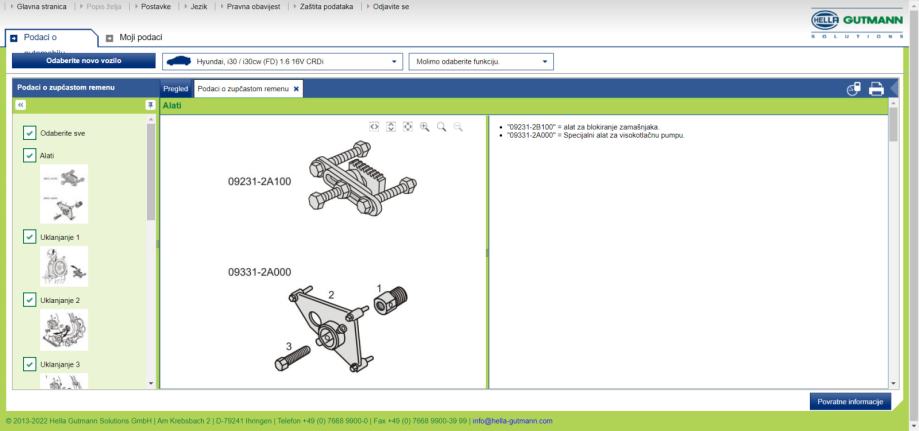Viewport: 919px width, 431px height.
Task: Fit image to width icon
Action: point(374,127)
